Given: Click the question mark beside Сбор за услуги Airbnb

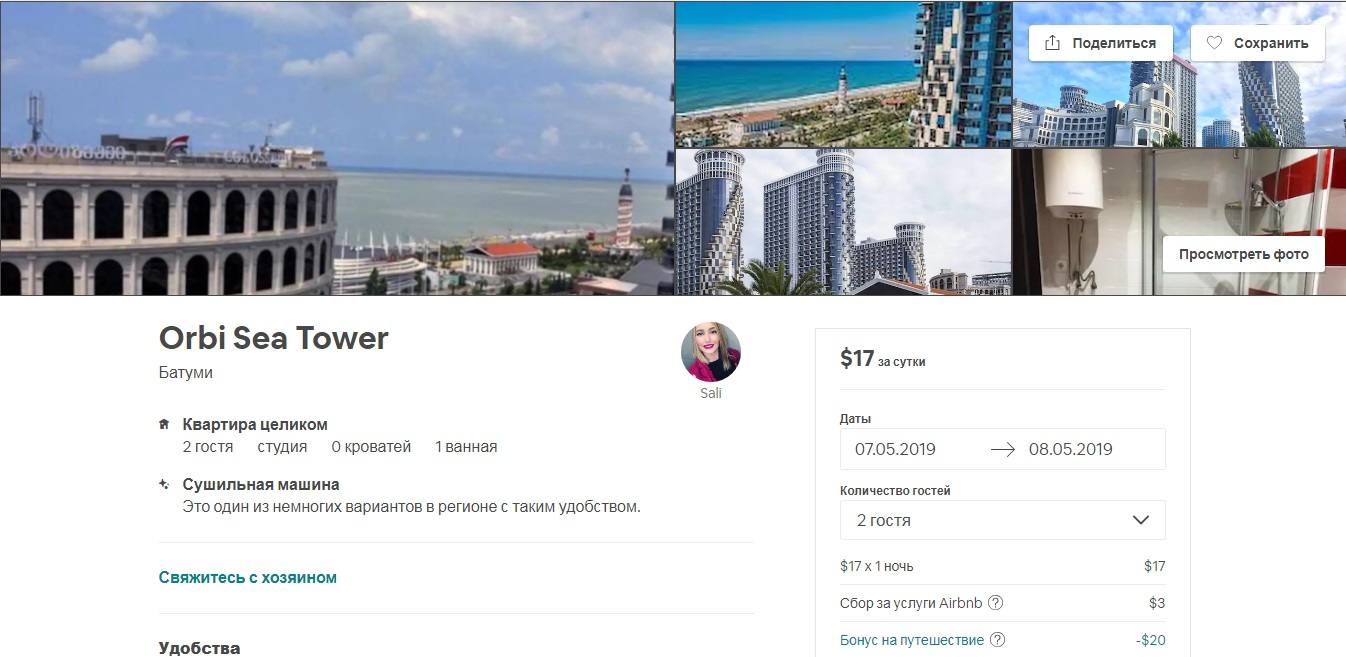Looking at the screenshot, I should [995, 603].
